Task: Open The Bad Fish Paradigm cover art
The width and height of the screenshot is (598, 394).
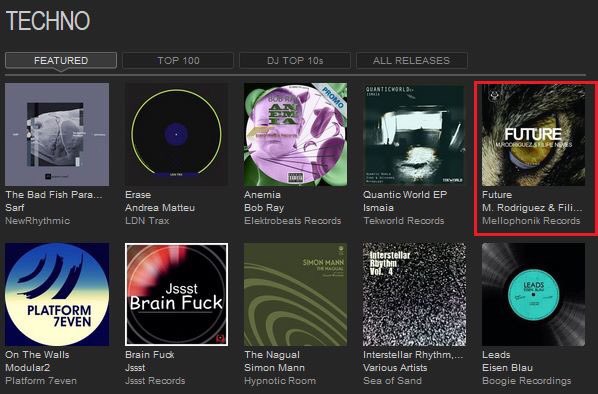Action: [57, 134]
